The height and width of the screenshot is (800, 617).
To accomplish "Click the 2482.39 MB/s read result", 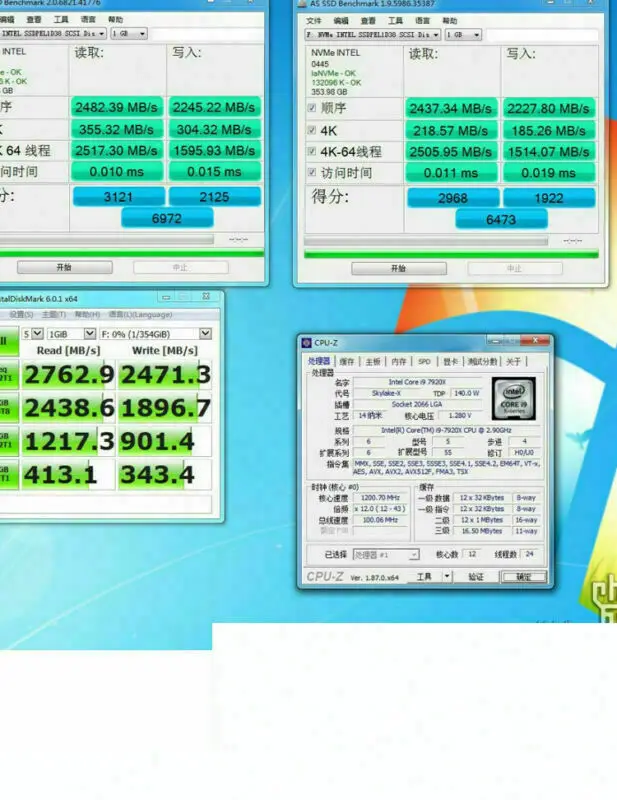I will (117, 107).
